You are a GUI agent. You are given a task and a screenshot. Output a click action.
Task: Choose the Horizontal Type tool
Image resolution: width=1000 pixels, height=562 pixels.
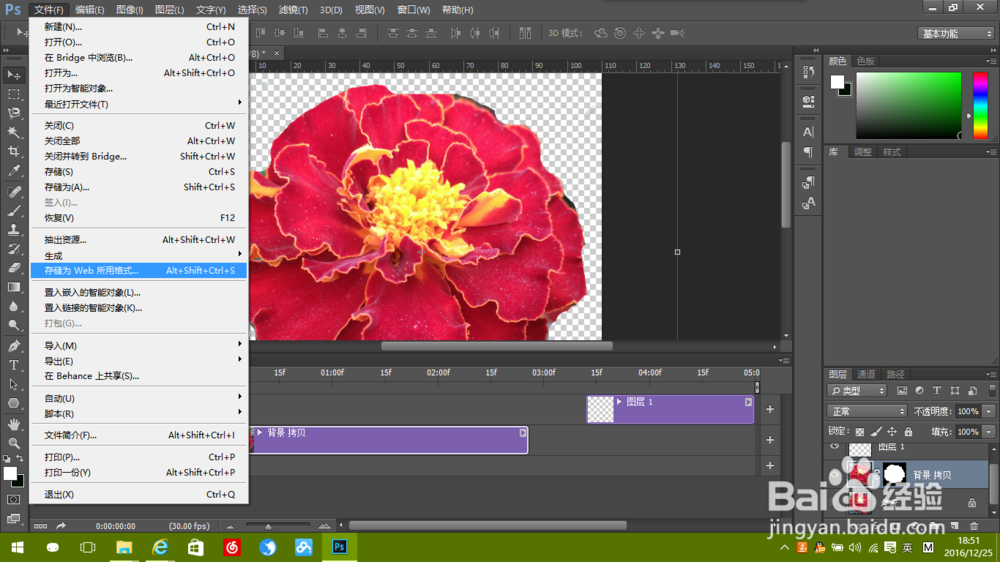[x=14, y=365]
